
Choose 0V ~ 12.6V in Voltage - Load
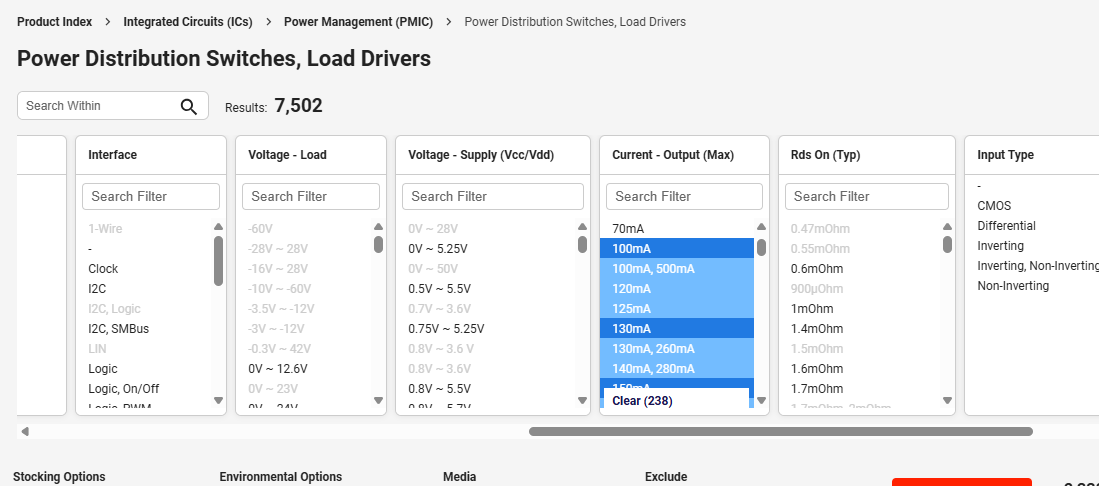pos(276,368)
